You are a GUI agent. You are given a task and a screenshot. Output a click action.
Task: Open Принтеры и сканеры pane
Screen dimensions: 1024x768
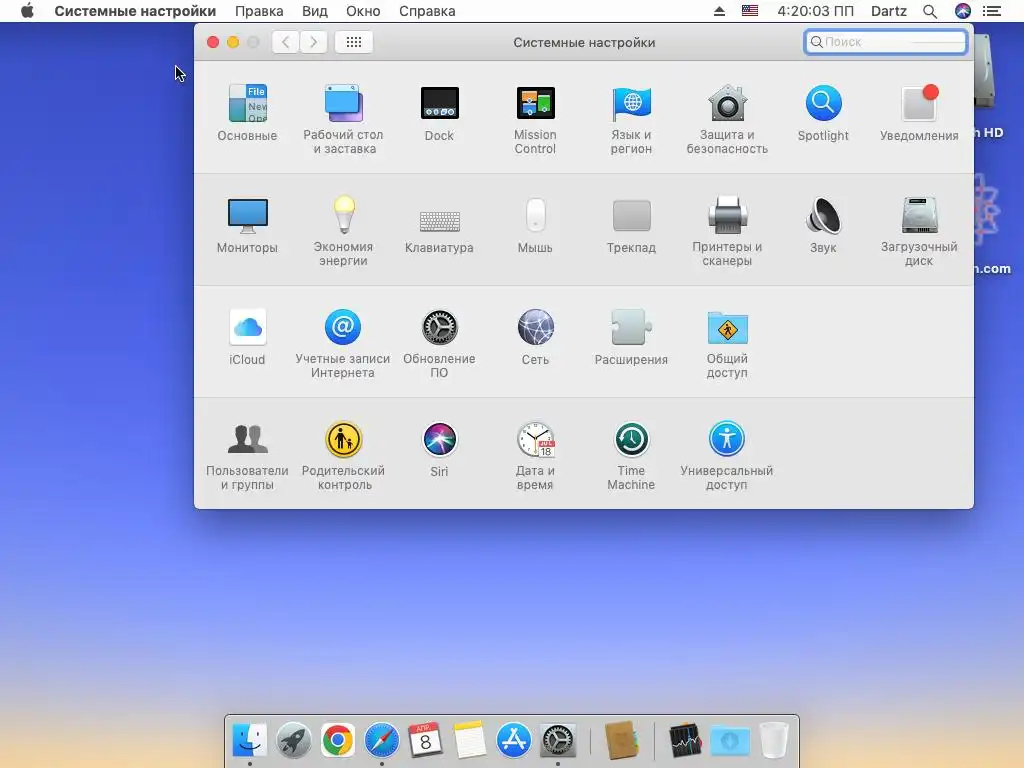pyautogui.click(x=727, y=231)
